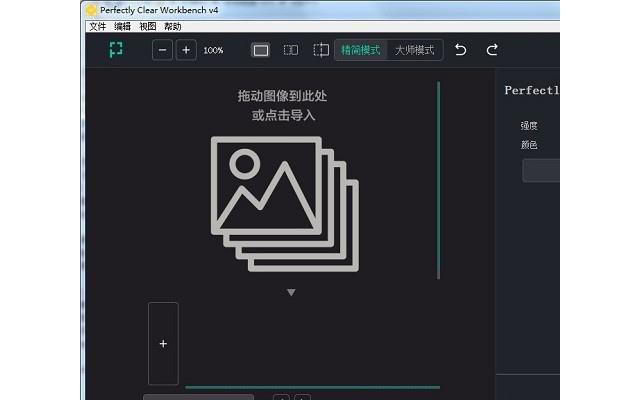Open the 视图 menu
This screenshot has height=400, width=640.
pyautogui.click(x=147, y=27)
